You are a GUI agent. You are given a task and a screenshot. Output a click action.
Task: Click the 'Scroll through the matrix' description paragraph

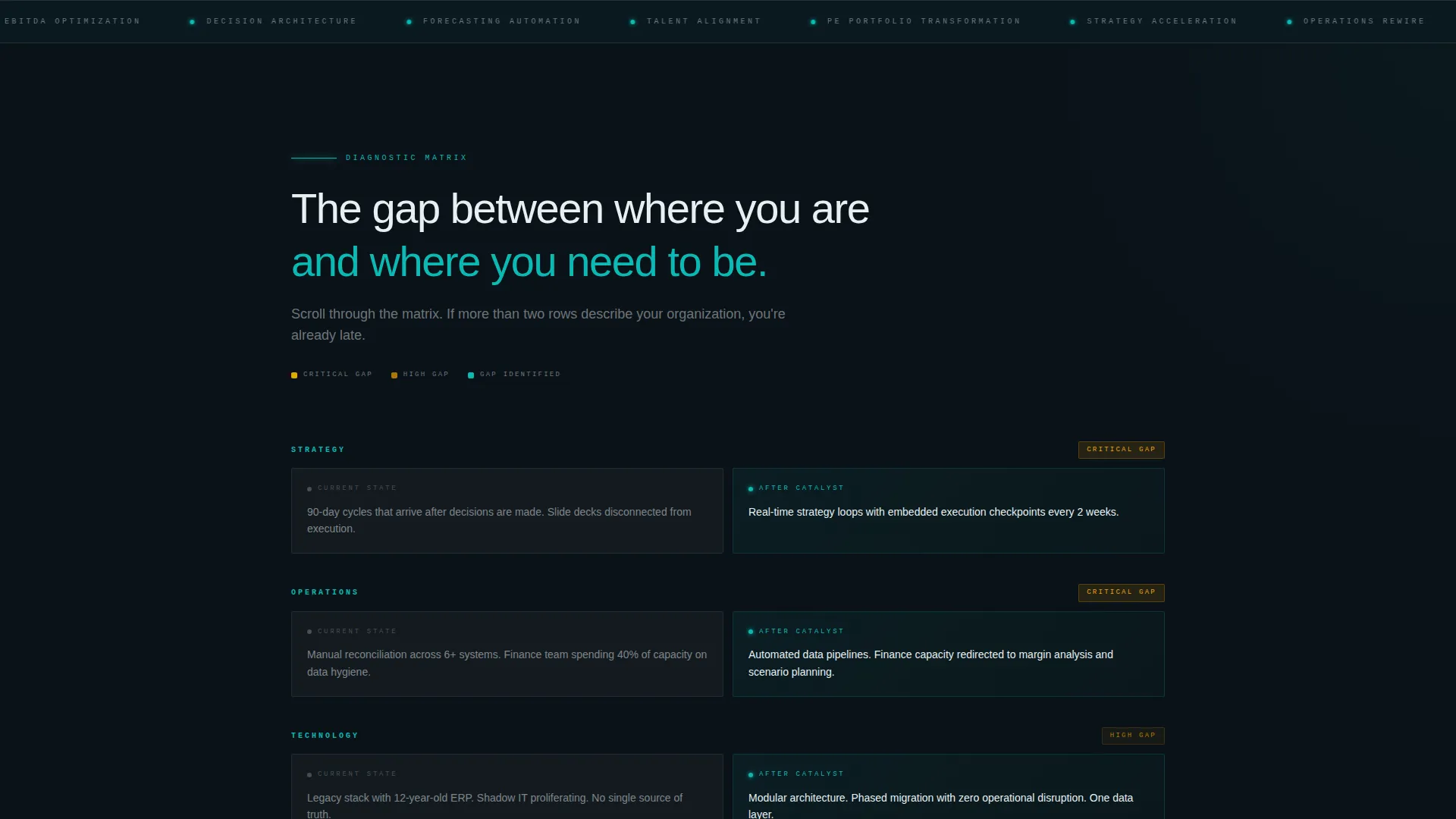[538, 325]
